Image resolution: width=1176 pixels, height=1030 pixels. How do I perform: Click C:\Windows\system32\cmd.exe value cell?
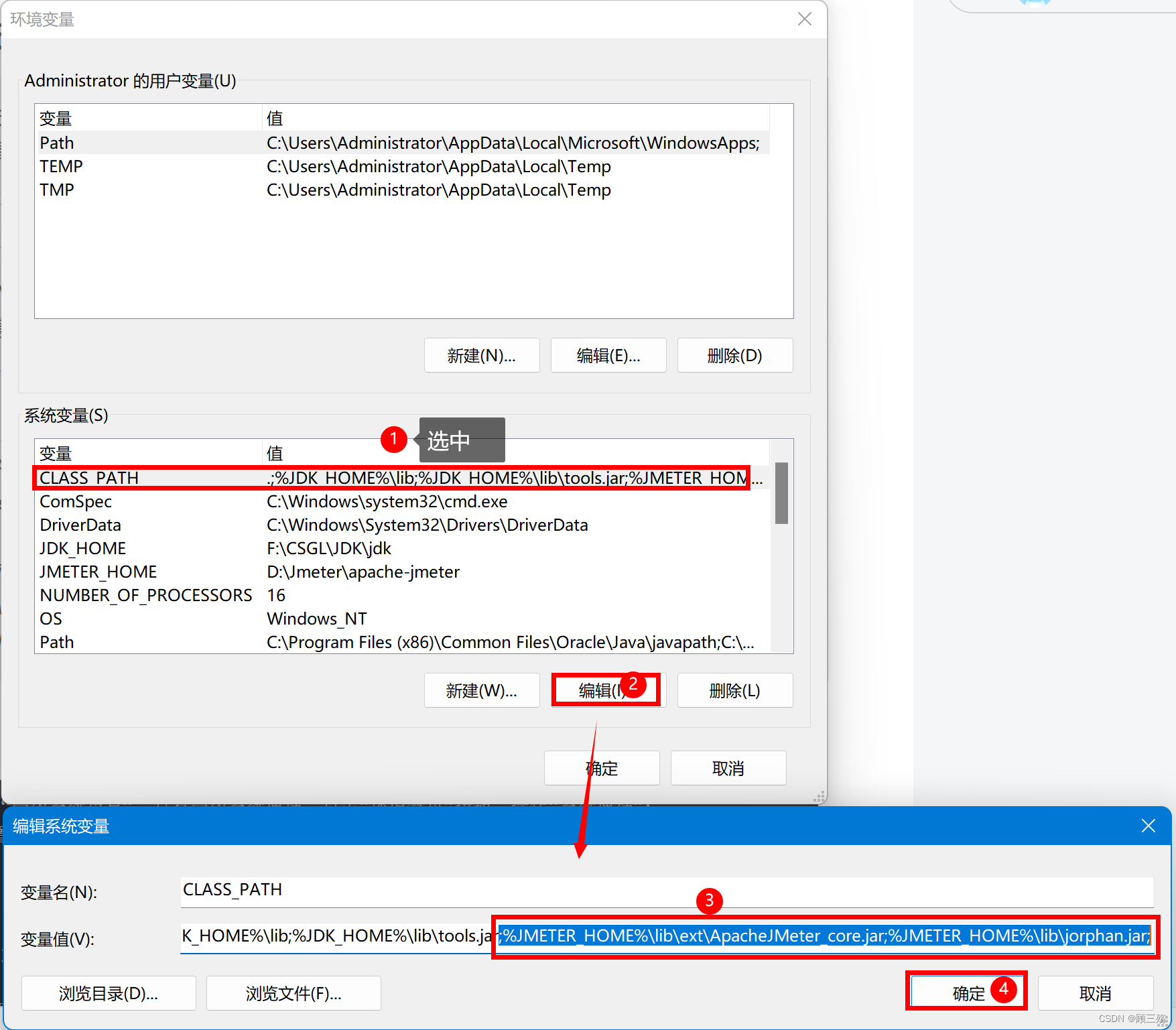coord(387,501)
